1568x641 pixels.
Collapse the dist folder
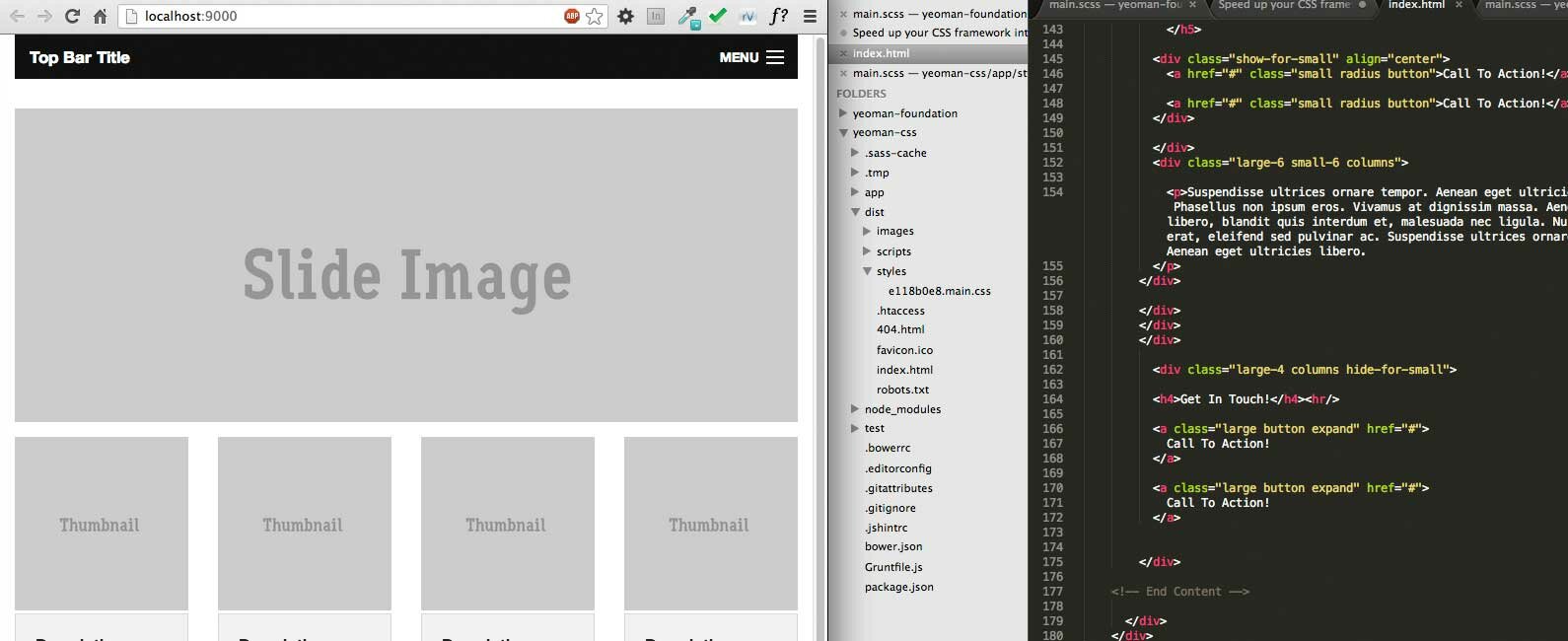click(855, 212)
